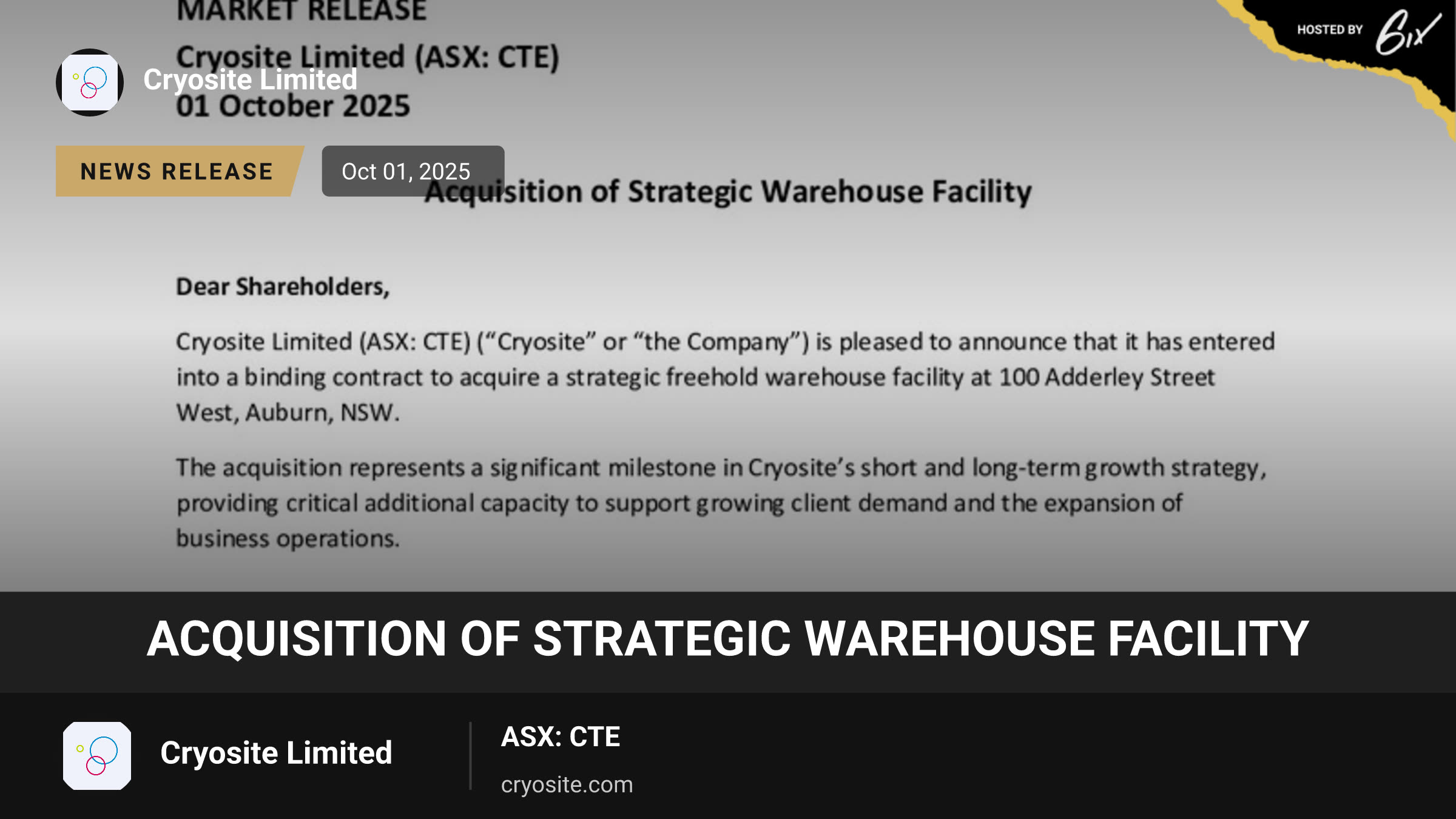Click the 6ix logo in corner
Image resolution: width=1456 pixels, height=819 pixels.
tap(1408, 32)
